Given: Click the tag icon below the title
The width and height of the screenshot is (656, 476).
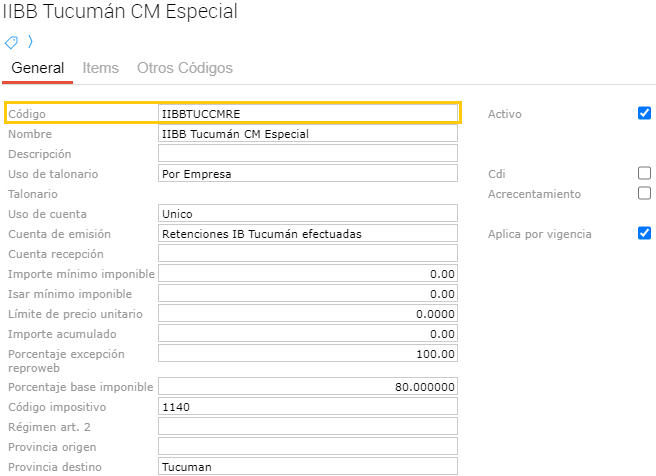Looking at the screenshot, I should point(12,42).
